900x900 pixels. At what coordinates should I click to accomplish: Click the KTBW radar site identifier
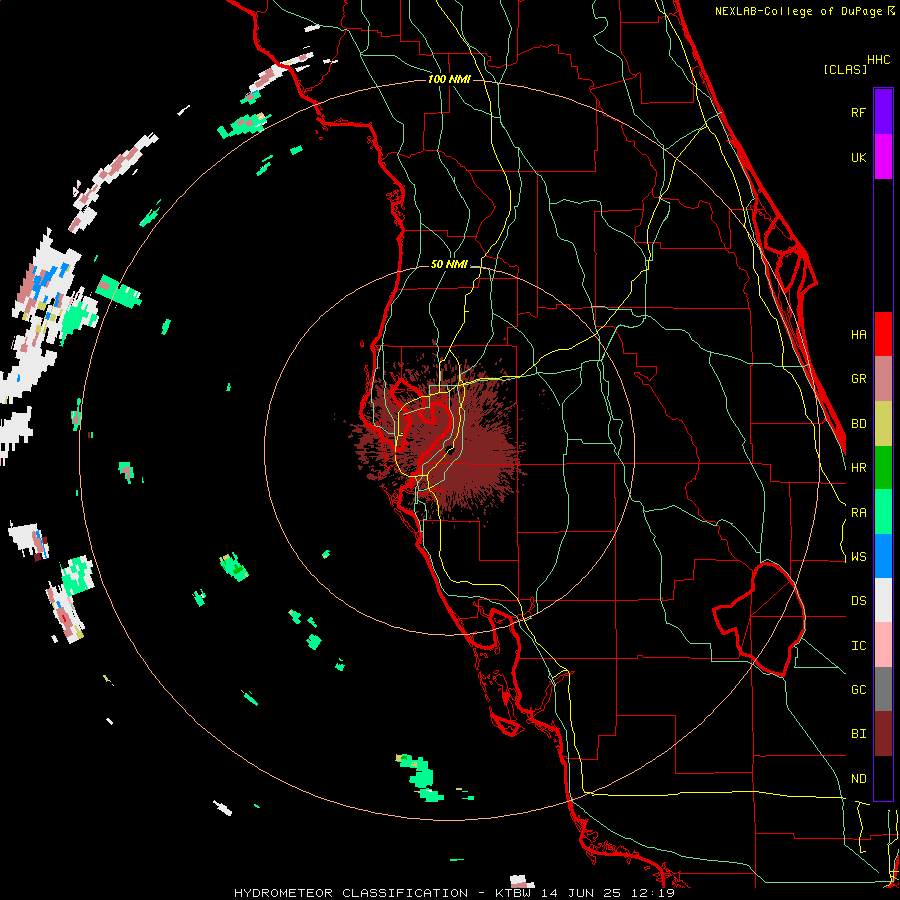(515, 893)
